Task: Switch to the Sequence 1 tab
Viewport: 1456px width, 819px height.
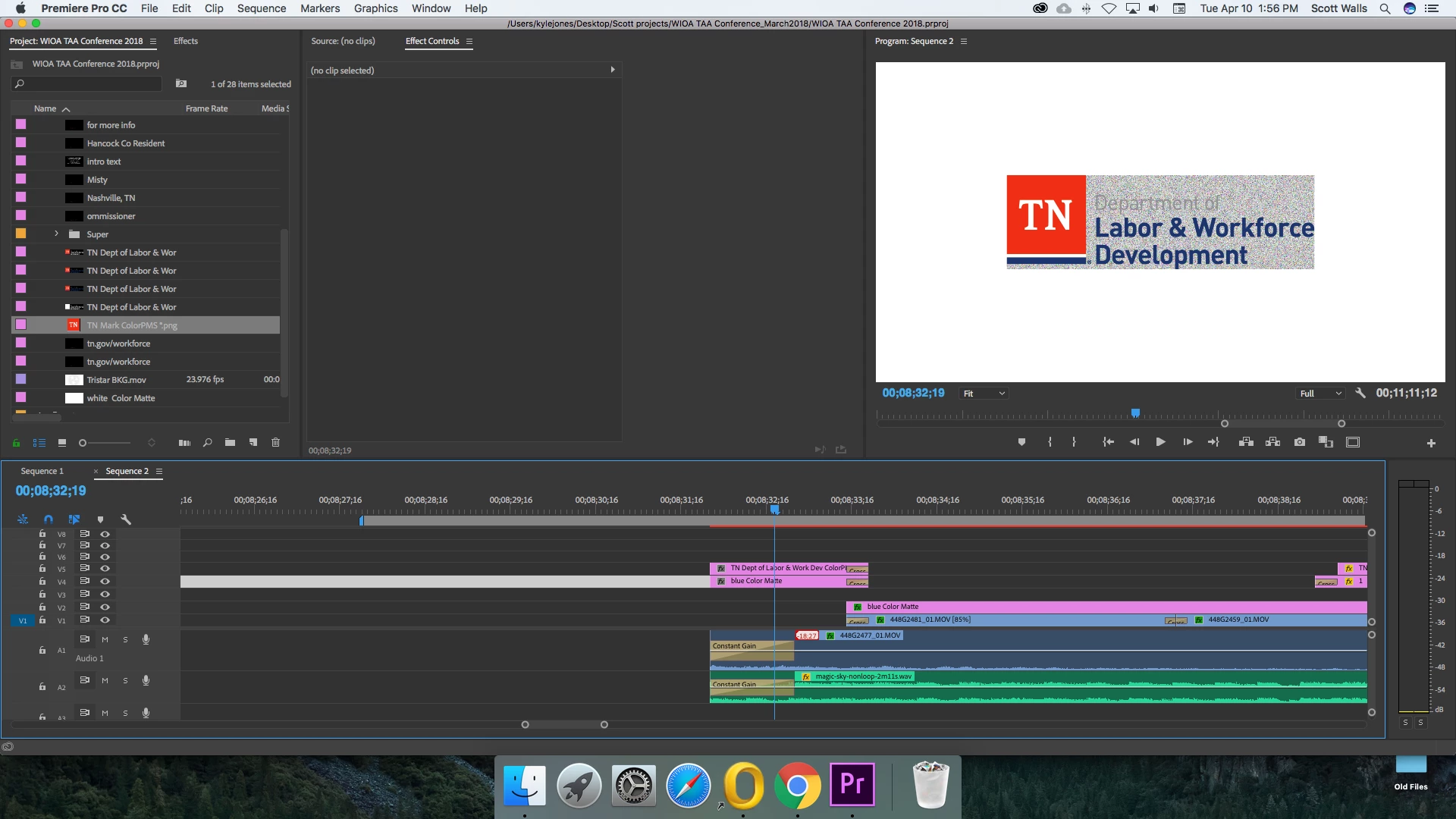Action: [x=42, y=471]
